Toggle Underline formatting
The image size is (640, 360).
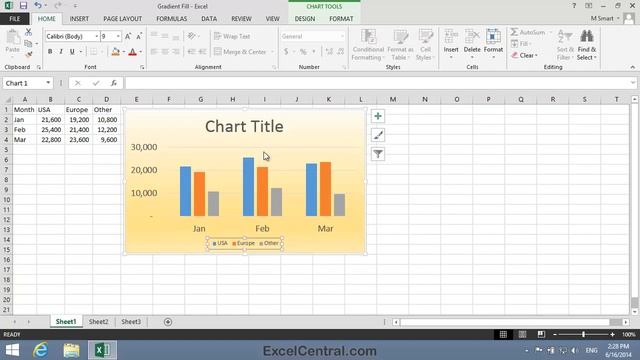[x=72, y=52]
